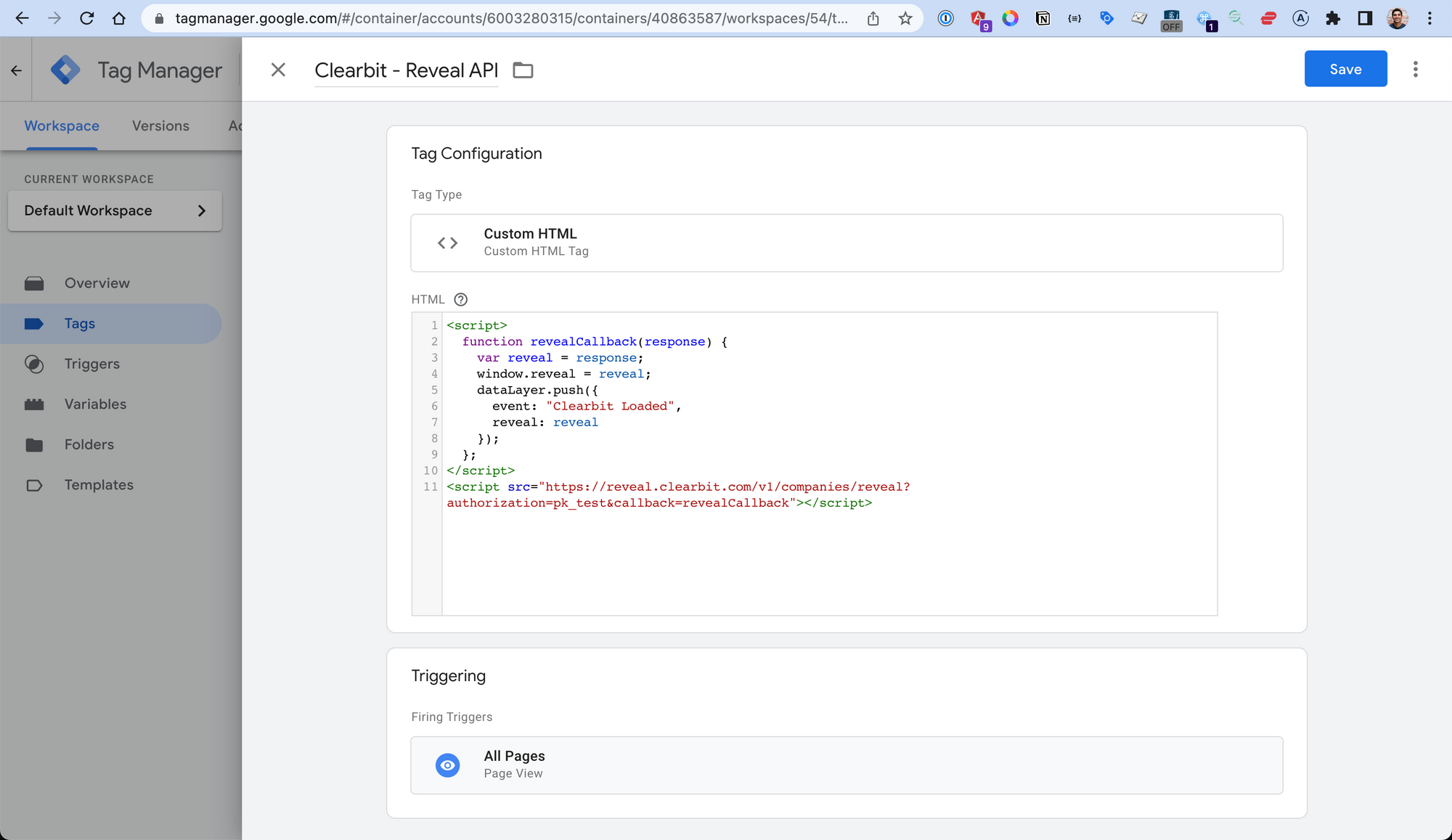Open the red stripes extension icon
The image size is (1452, 840).
(x=1268, y=18)
